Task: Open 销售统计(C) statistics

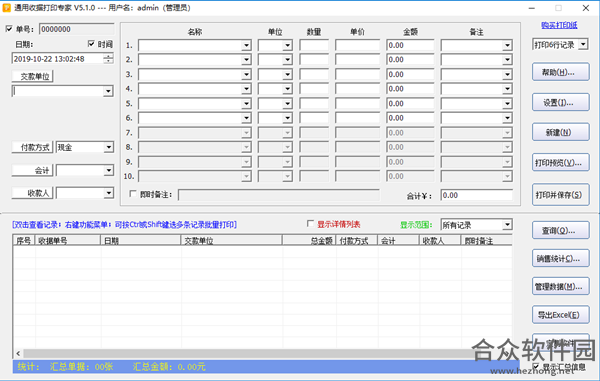Action: (561, 258)
